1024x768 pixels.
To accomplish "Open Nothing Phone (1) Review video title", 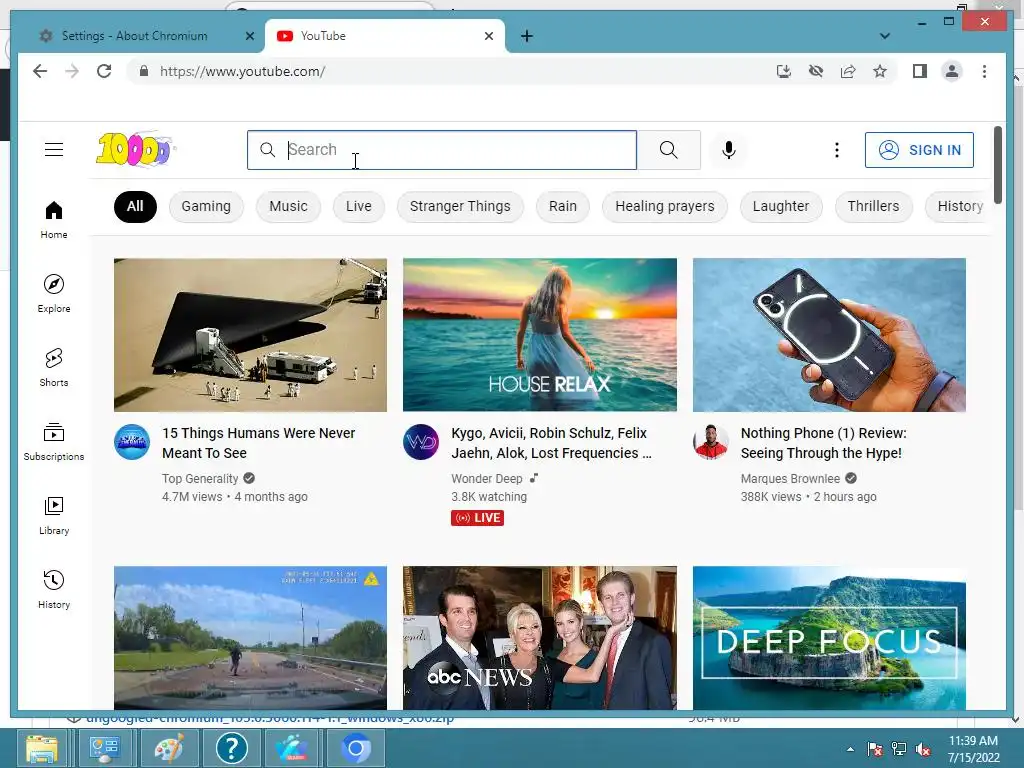I will point(824,443).
